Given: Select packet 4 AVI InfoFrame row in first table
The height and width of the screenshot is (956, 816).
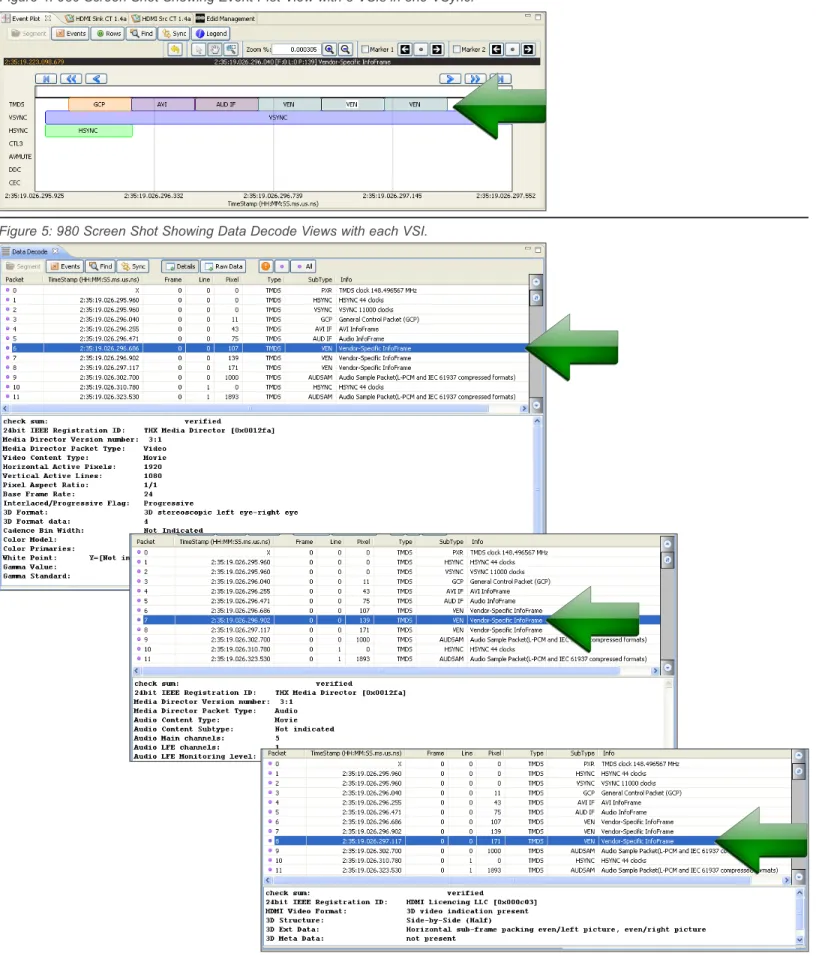Looking at the screenshot, I should [x=265, y=329].
